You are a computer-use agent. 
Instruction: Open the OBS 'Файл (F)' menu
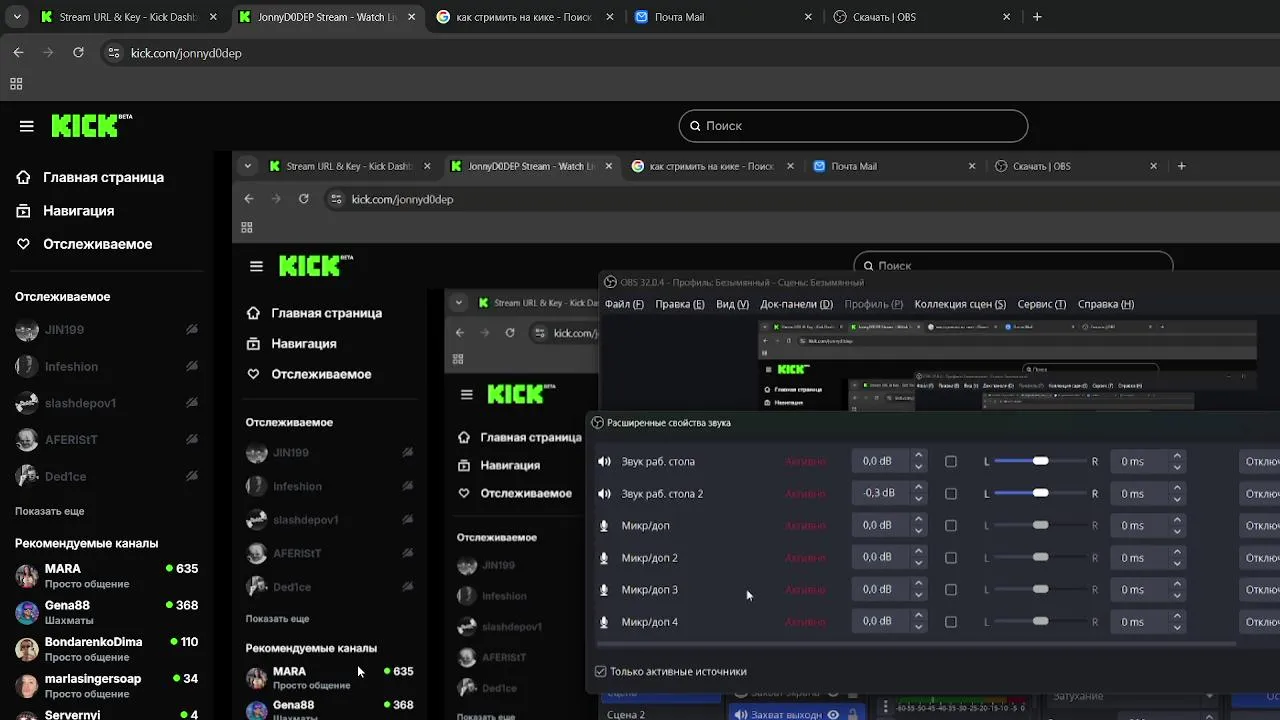click(624, 304)
